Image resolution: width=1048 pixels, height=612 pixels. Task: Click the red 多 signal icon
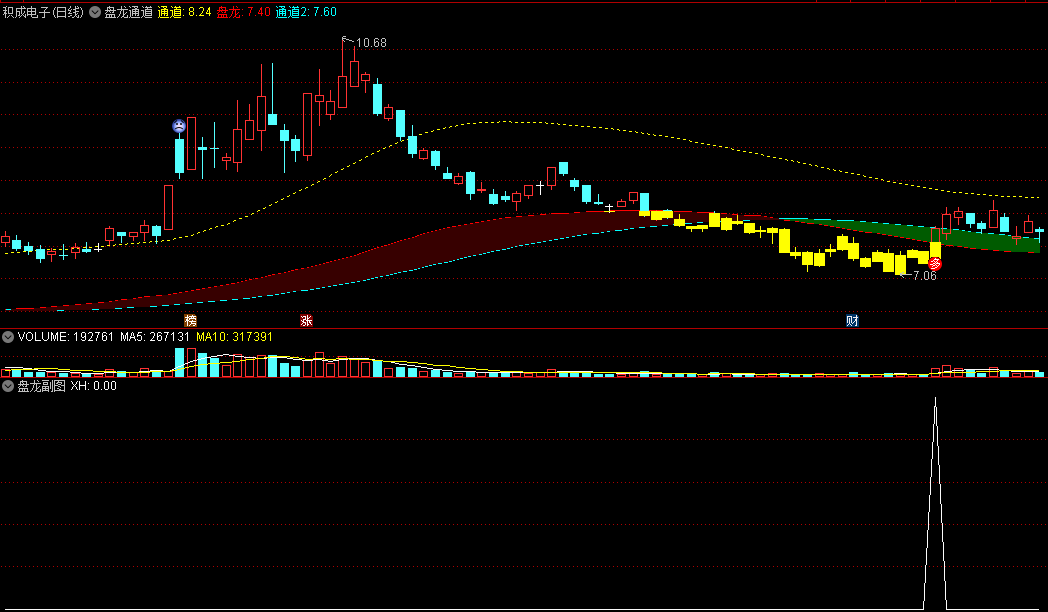coord(935,265)
